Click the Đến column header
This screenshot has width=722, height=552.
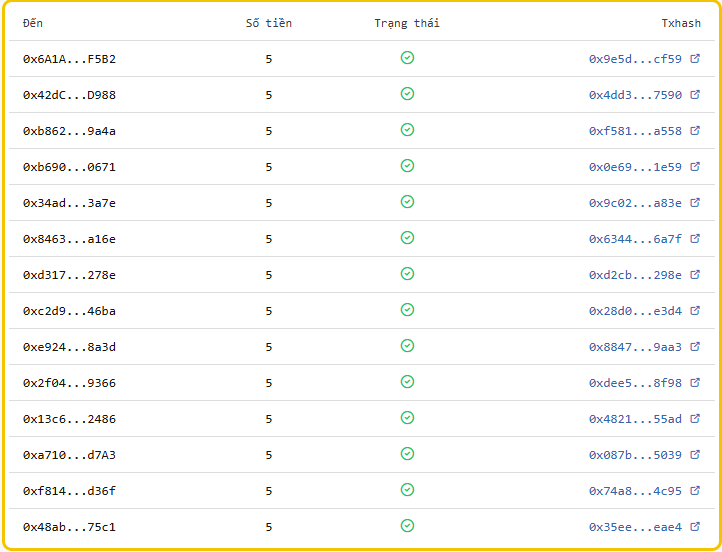(33, 23)
